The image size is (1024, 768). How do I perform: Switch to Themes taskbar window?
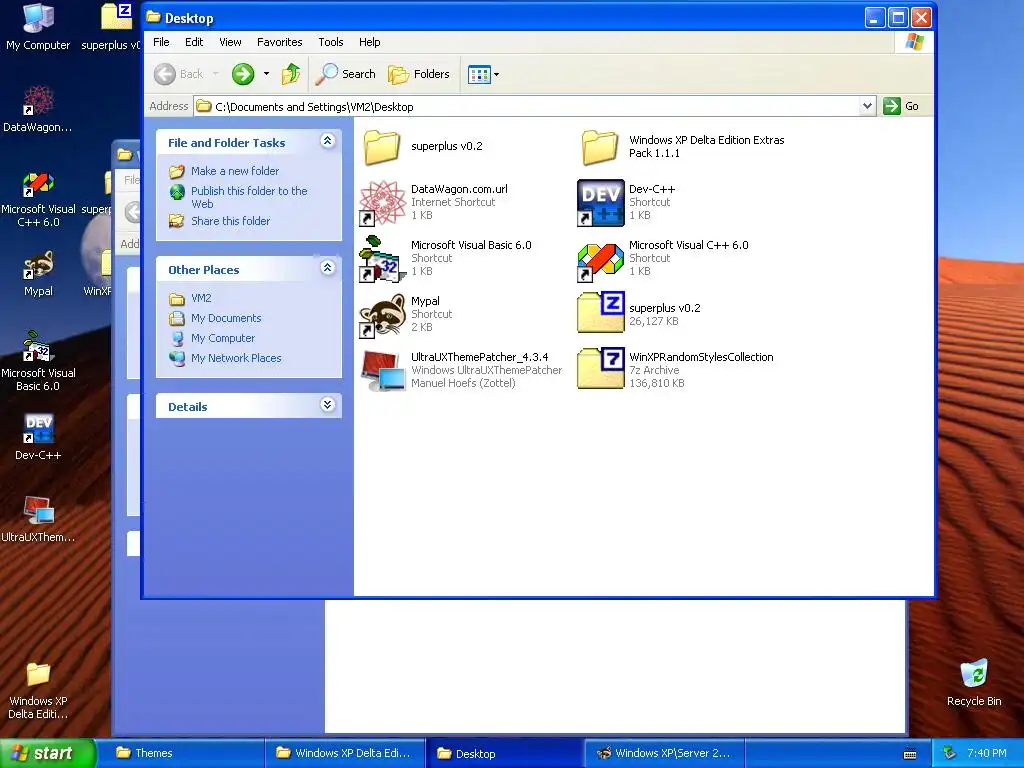(x=184, y=753)
